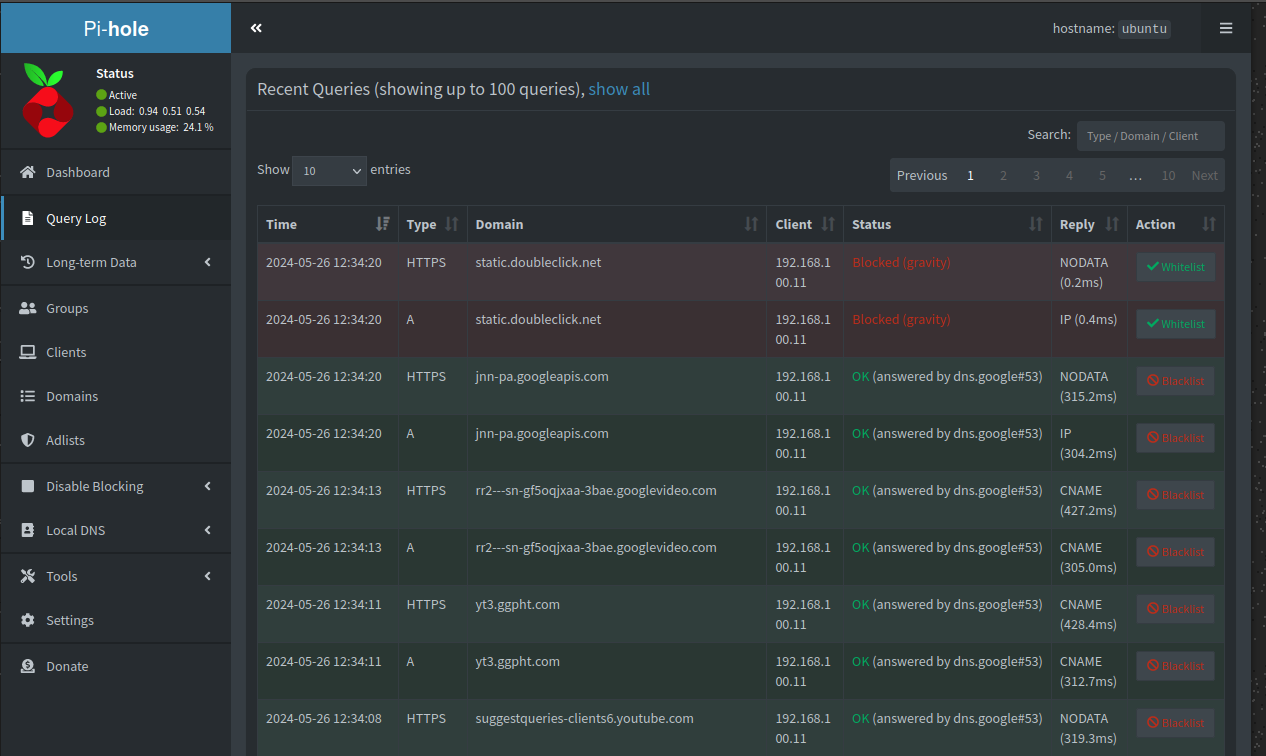
Task: Toggle sort order on Domain column
Action: pos(751,224)
